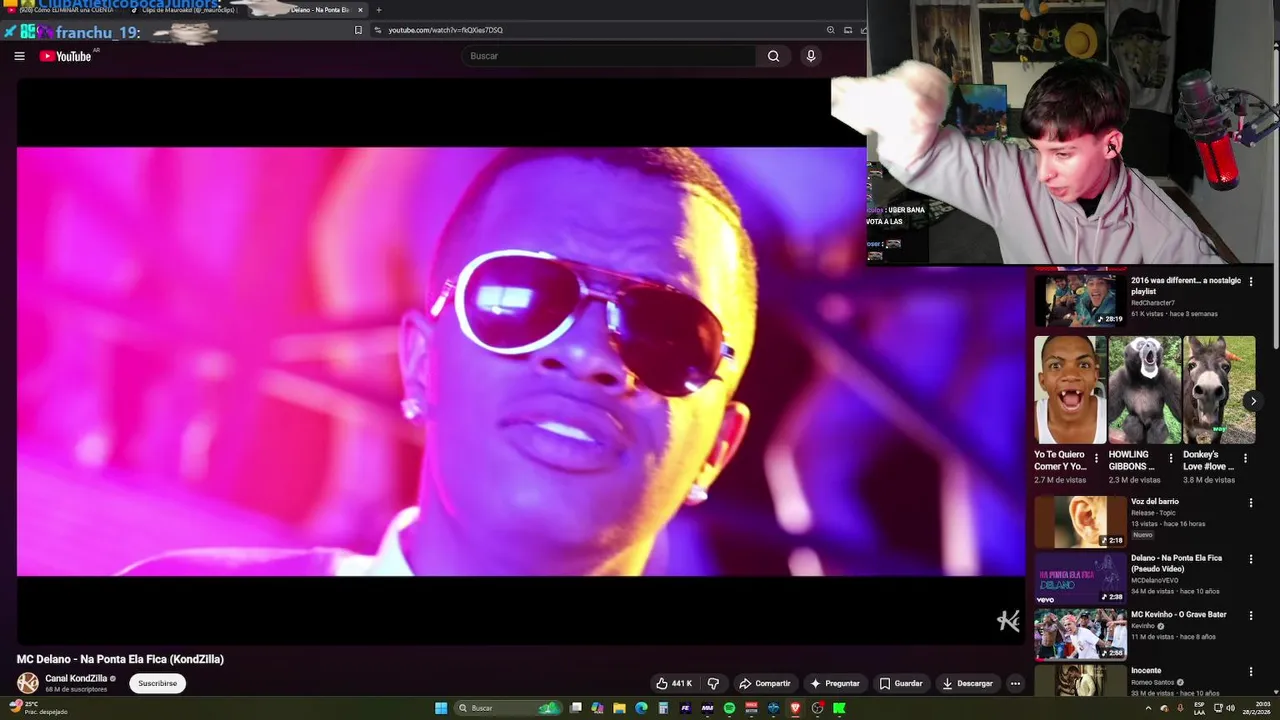
Task: Select the Delano - Na Ponta Ela tab
Action: click(310, 10)
